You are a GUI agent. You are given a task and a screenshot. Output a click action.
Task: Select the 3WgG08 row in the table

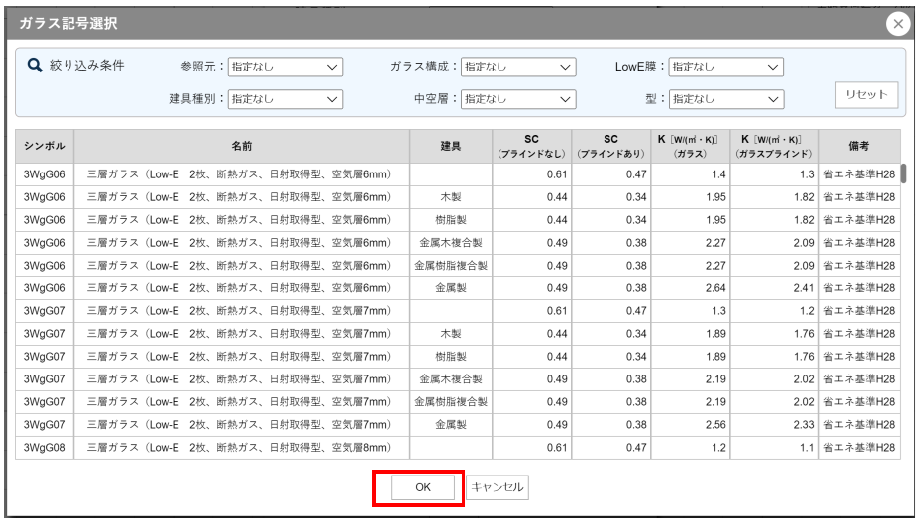pos(241,448)
